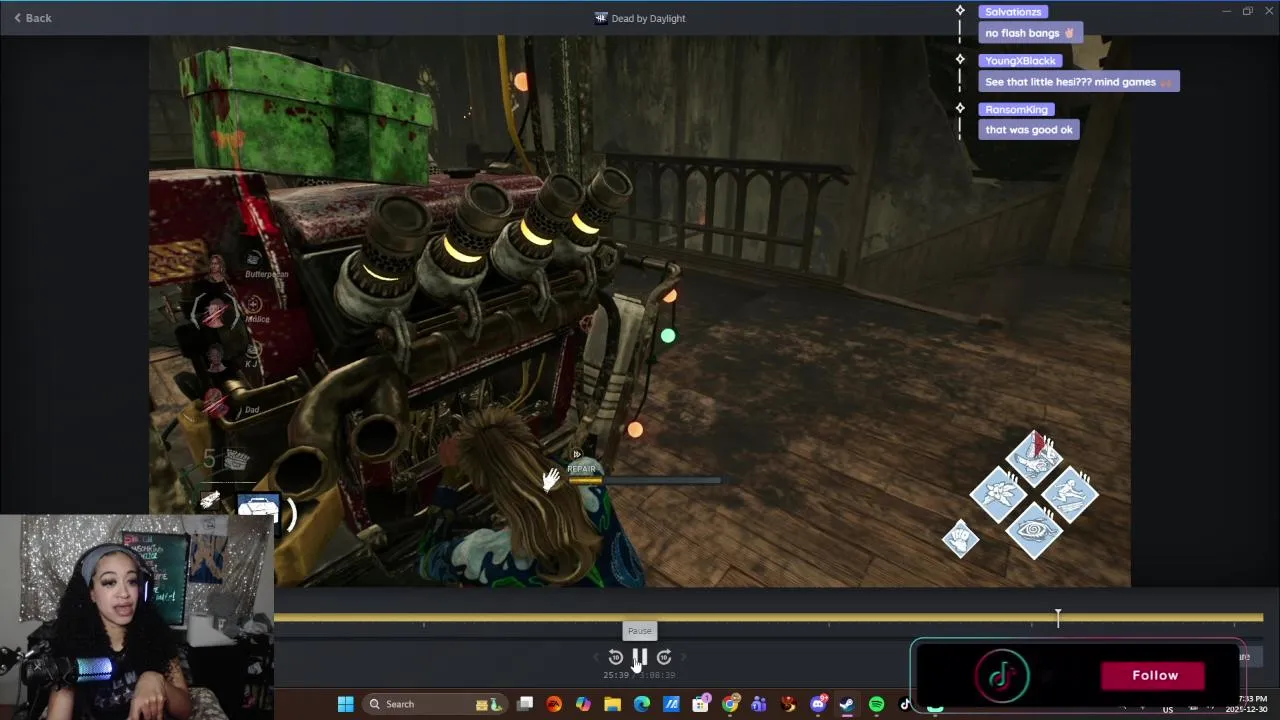Maximize the Dead by Daylight window
The height and width of the screenshot is (720, 1280).
tap(1247, 11)
